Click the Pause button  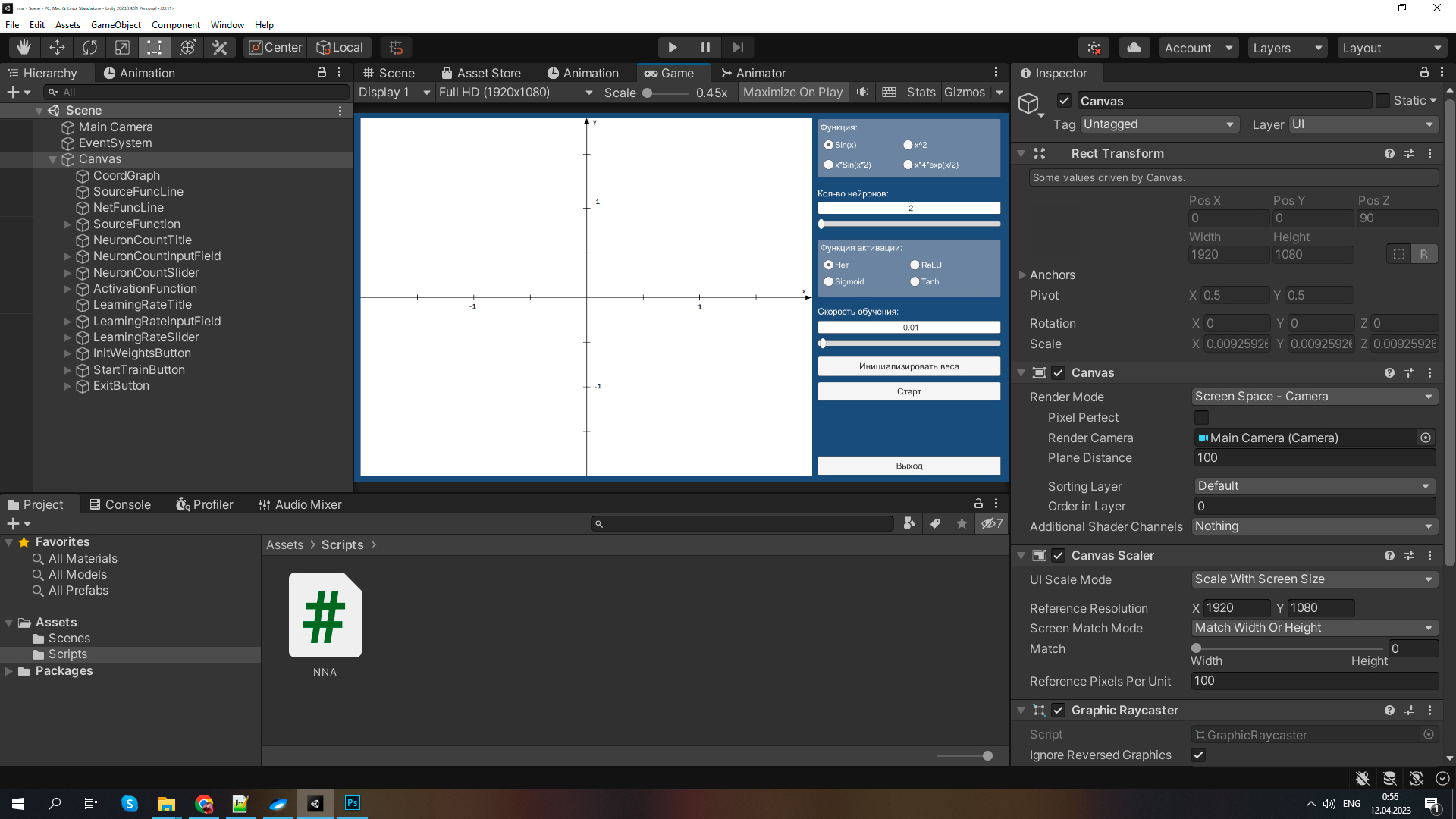pos(705,47)
